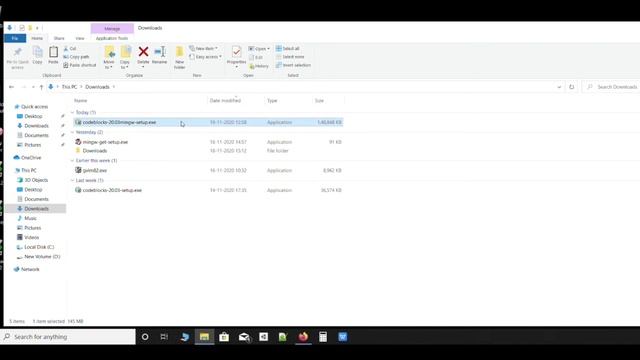The image size is (640, 360).
Task: Open Quick access in navigation pane
Action: [34, 107]
